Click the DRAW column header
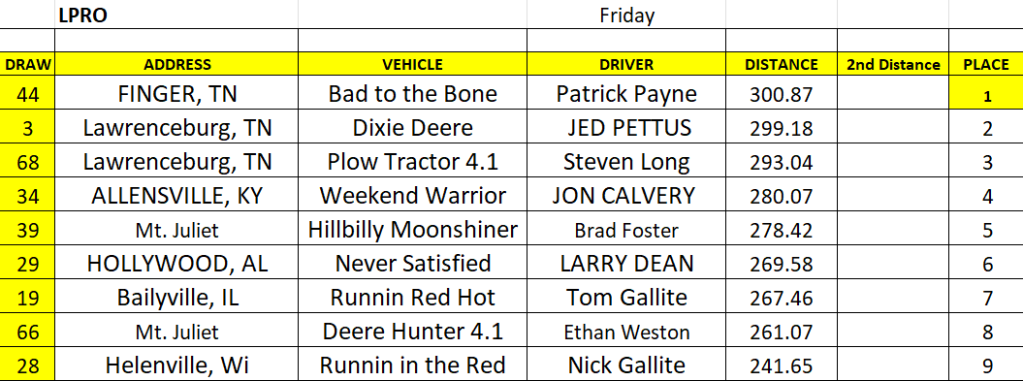The width and height of the screenshot is (1023, 381). [28, 65]
